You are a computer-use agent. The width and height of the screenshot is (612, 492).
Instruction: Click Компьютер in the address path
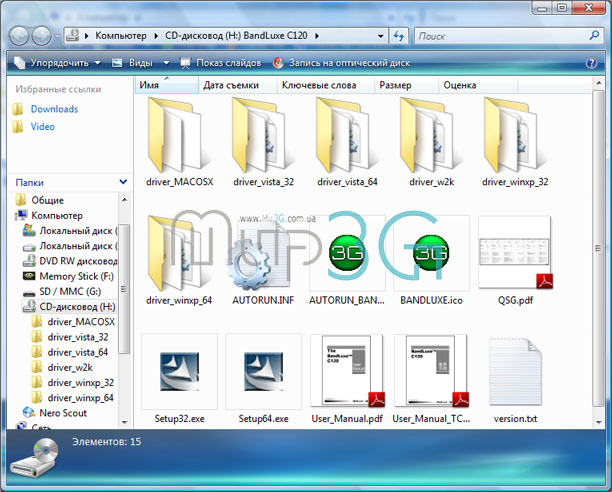121,36
